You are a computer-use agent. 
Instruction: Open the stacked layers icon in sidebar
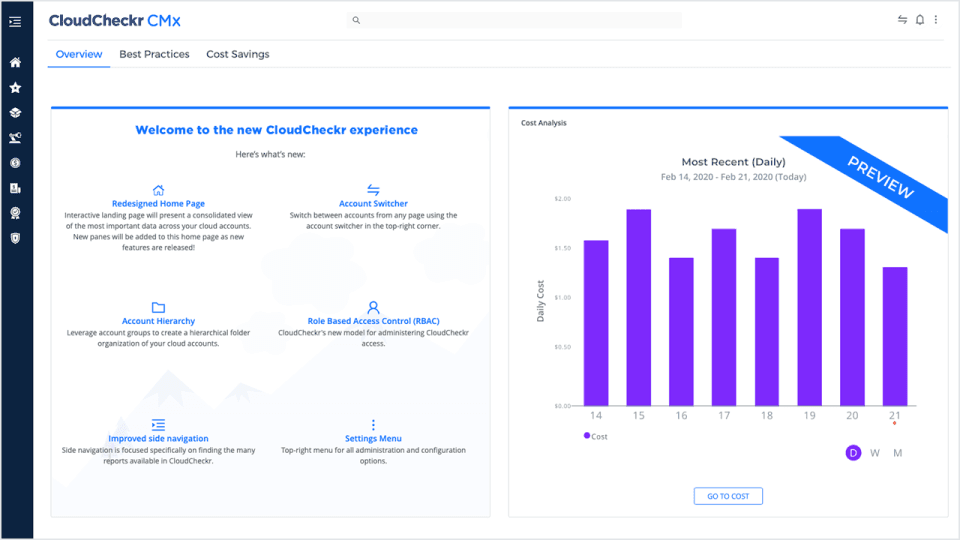15,113
